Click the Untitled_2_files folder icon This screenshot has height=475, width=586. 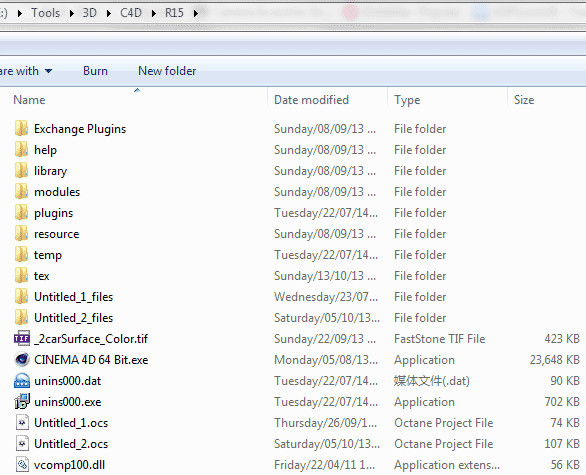tap(21, 318)
